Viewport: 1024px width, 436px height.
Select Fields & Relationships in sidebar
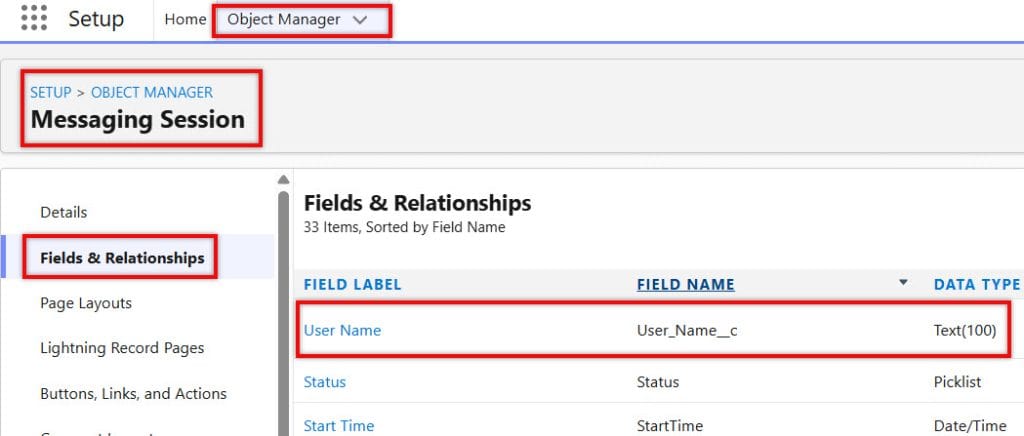click(x=122, y=258)
